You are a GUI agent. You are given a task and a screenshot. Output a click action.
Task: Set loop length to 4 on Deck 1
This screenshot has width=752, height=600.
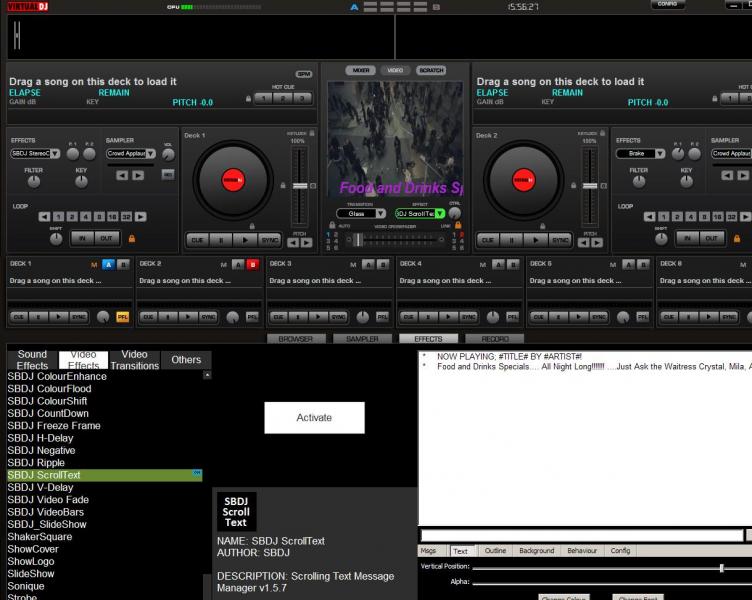coord(85,216)
